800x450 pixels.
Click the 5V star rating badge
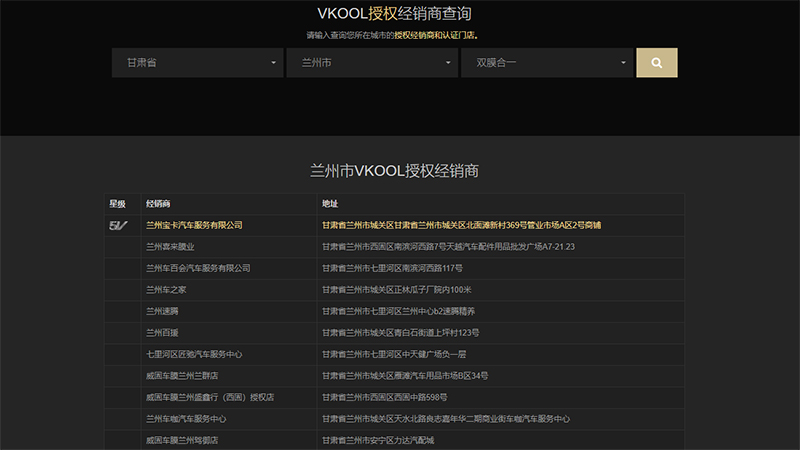pos(118,225)
